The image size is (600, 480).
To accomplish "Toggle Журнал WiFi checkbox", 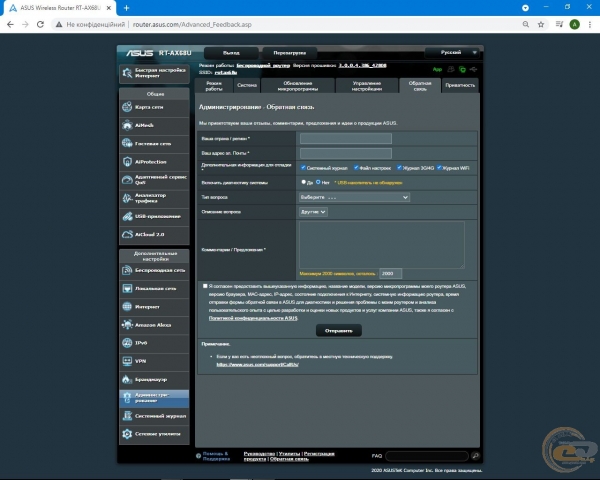I will click(439, 167).
